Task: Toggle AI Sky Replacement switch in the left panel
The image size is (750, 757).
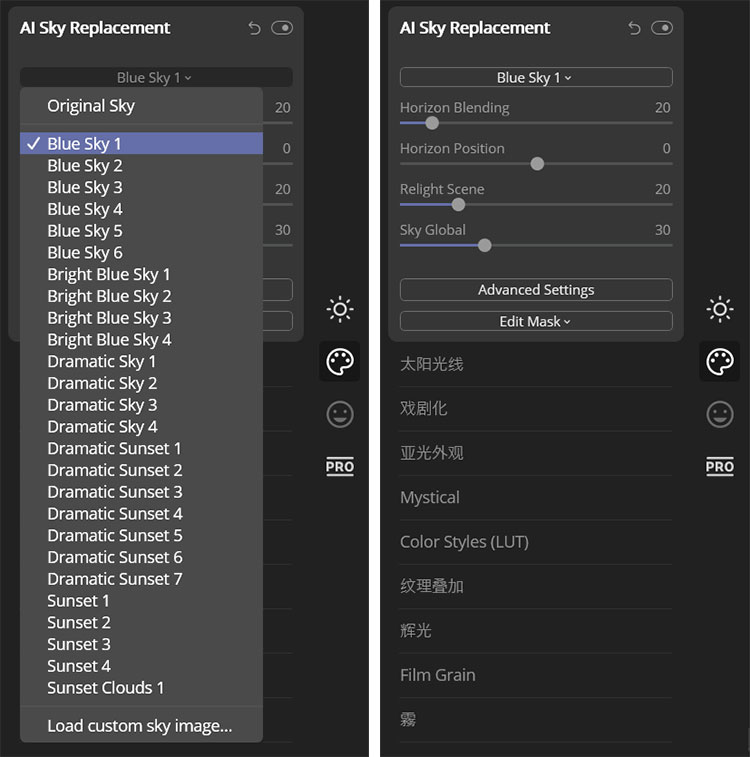Action: click(282, 28)
